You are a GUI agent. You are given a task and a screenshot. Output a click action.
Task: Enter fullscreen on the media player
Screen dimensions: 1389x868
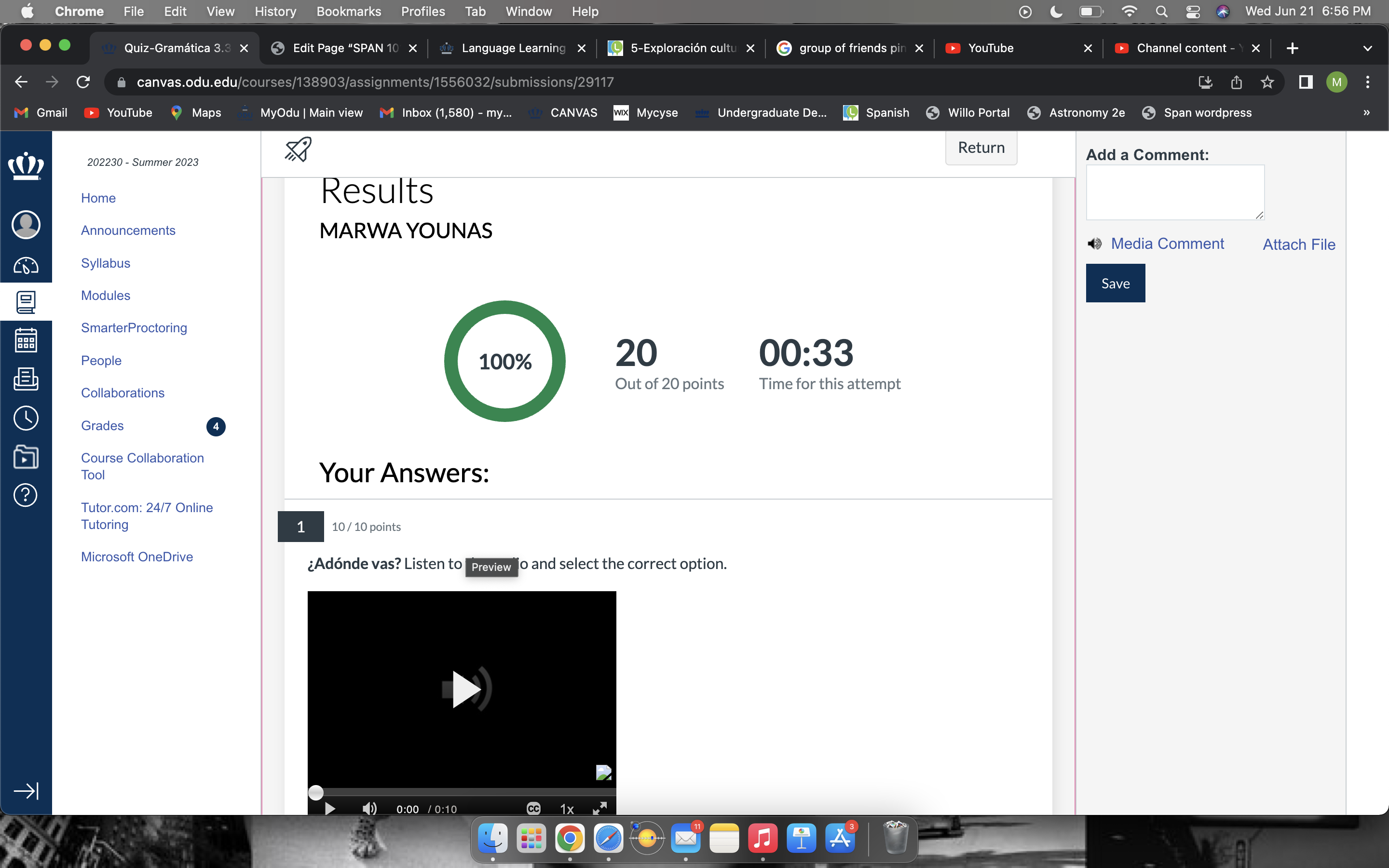600,808
